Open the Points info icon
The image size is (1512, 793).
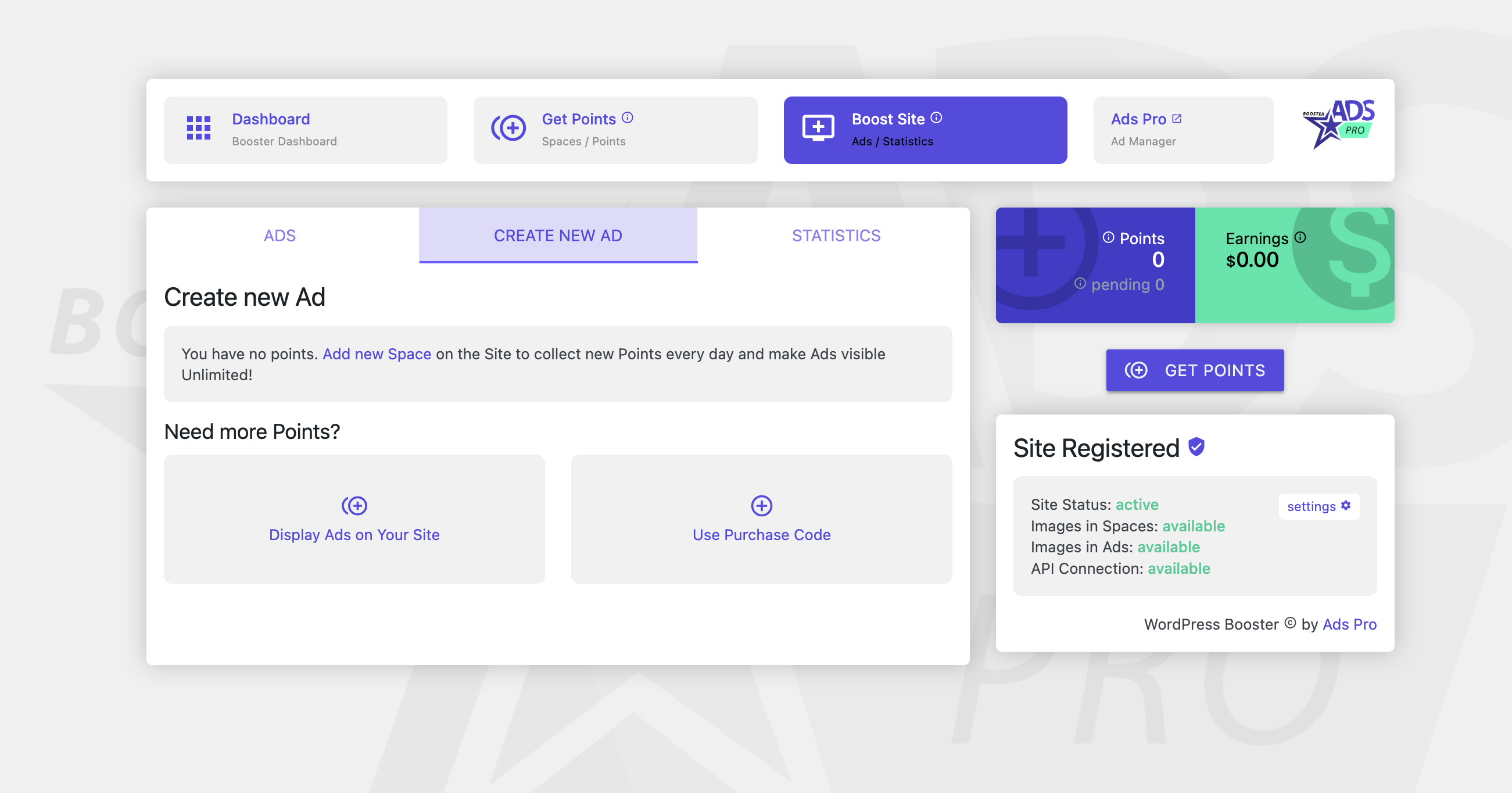pos(1108,238)
